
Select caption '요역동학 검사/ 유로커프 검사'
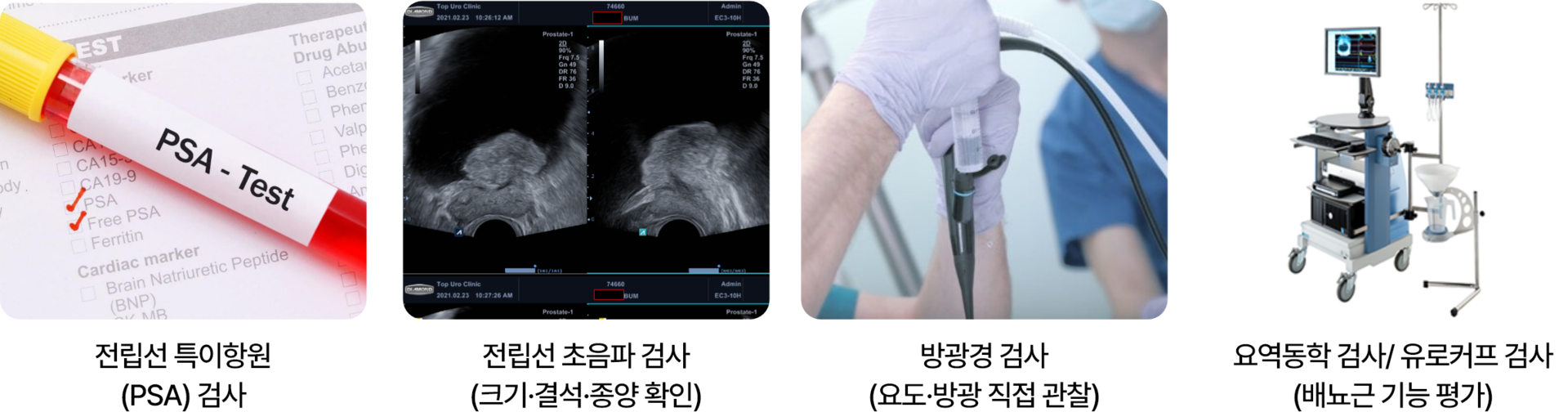click(1392, 356)
